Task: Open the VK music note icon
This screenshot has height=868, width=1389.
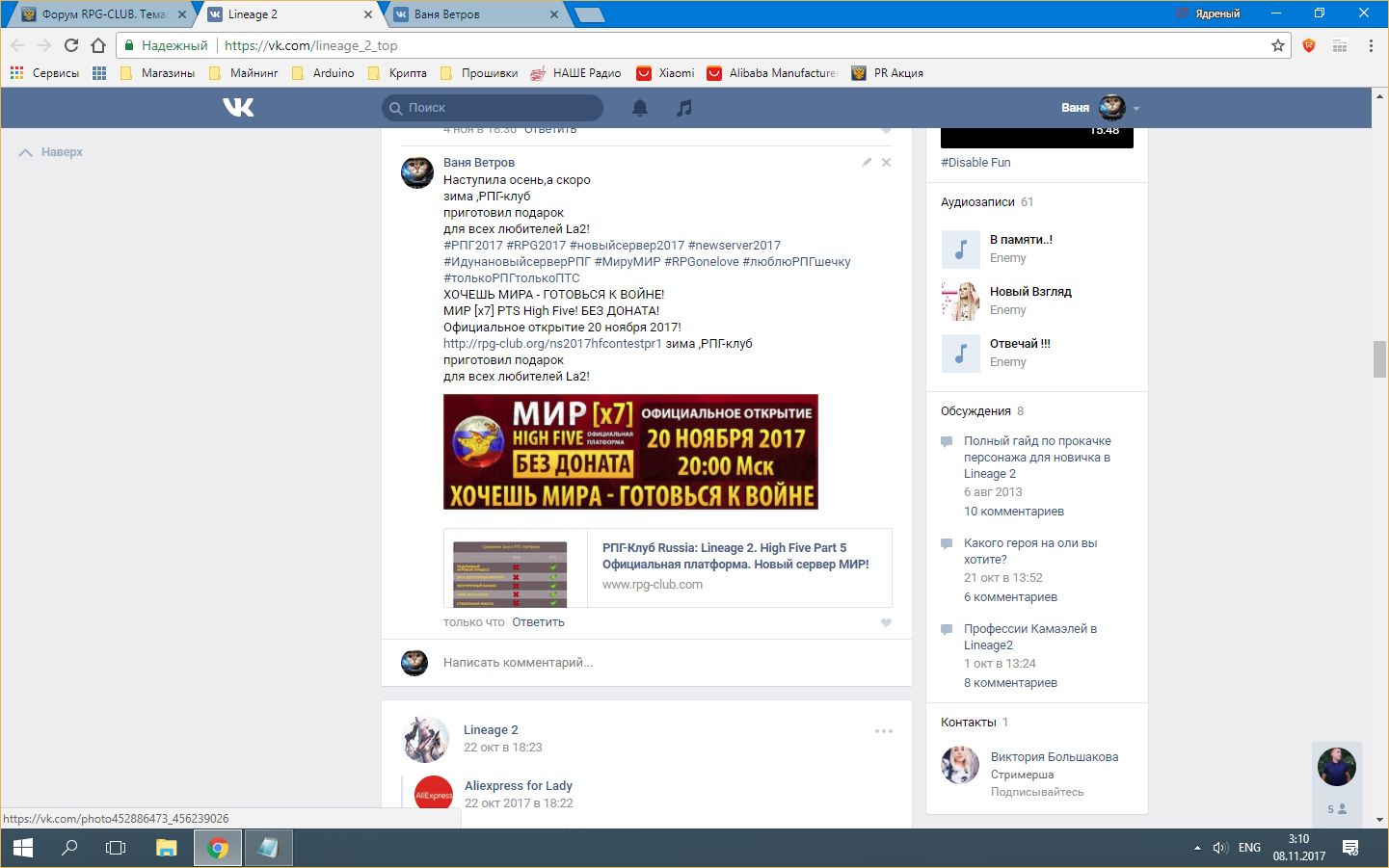Action: pyautogui.click(x=684, y=108)
